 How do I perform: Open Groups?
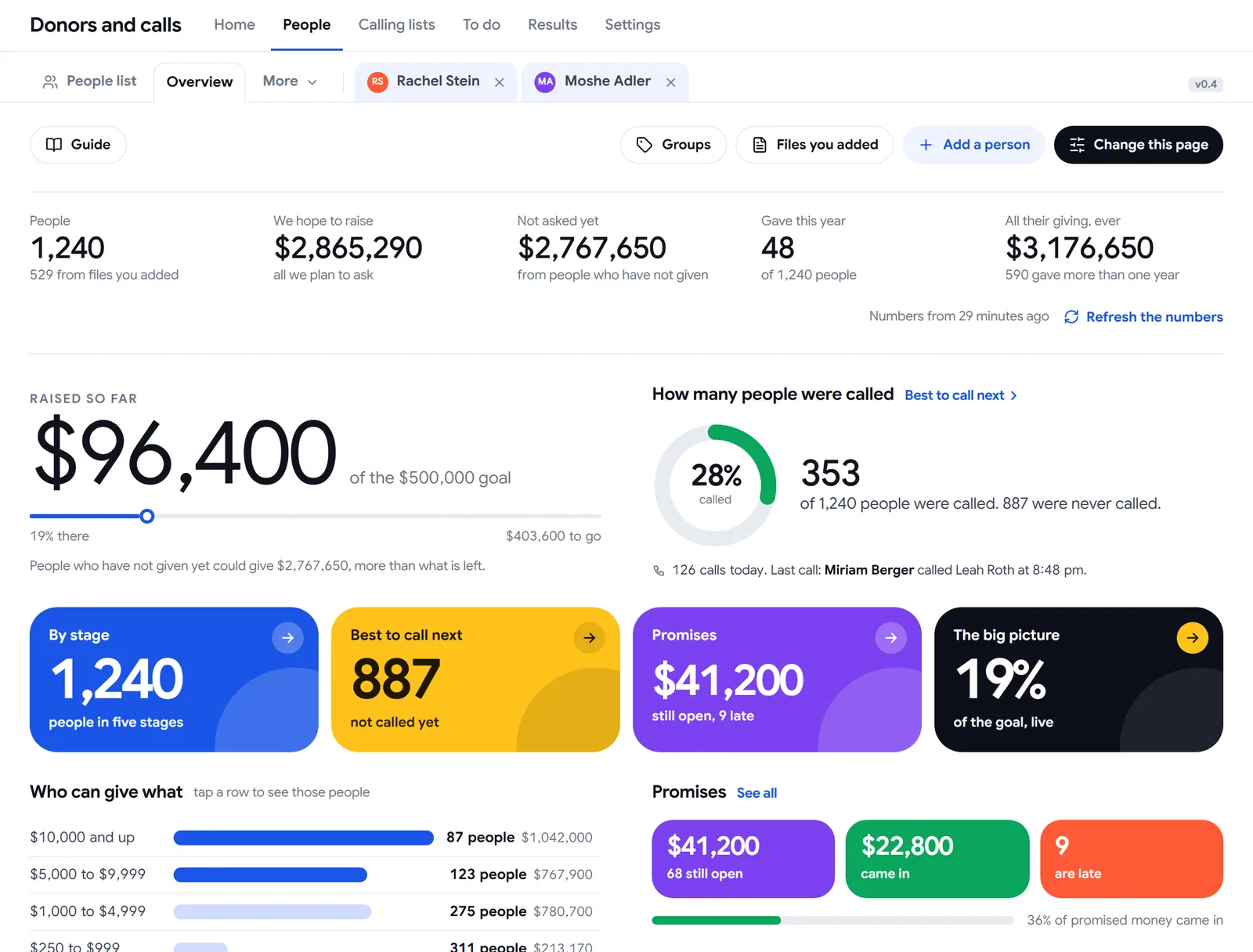coord(673,145)
